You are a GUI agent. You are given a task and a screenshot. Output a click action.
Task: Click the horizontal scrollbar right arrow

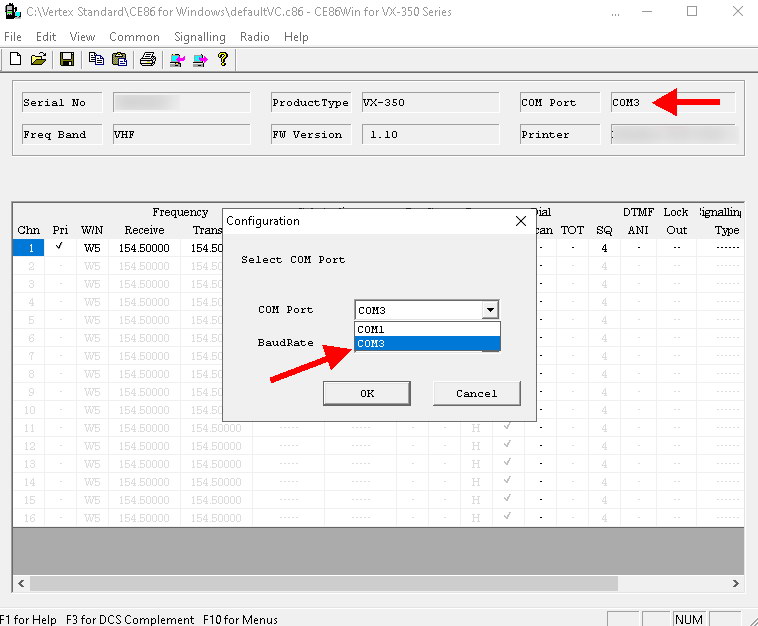[736, 583]
